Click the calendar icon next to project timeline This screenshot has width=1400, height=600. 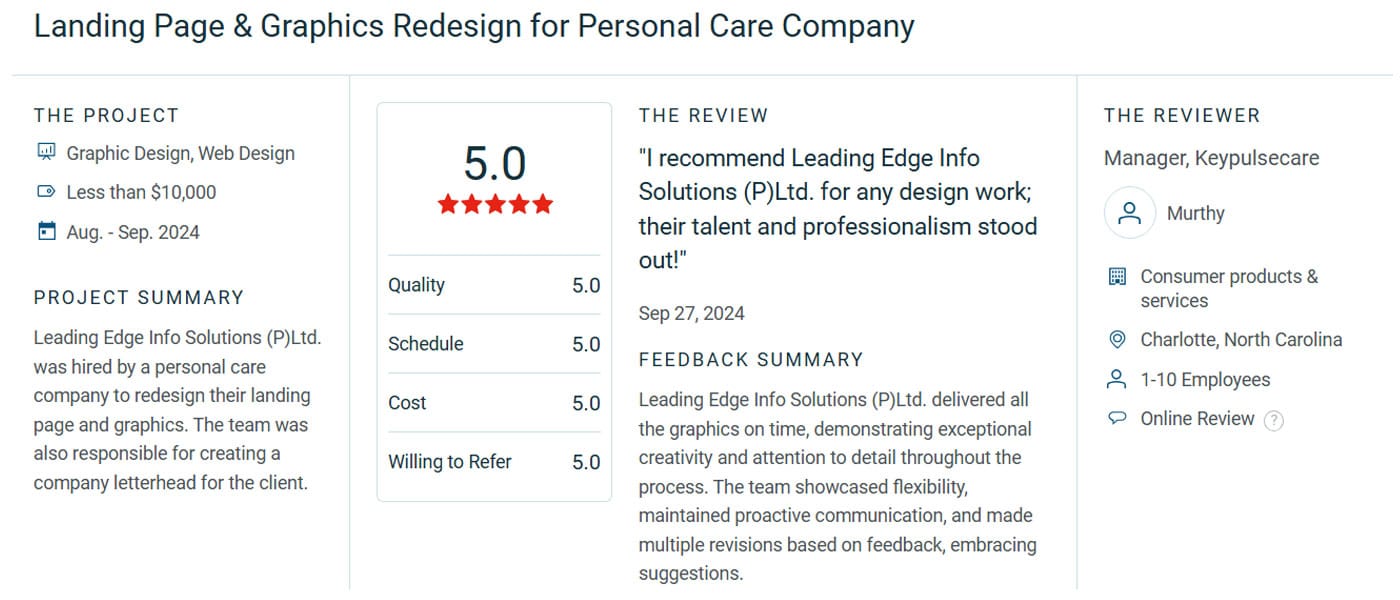coord(46,231)
